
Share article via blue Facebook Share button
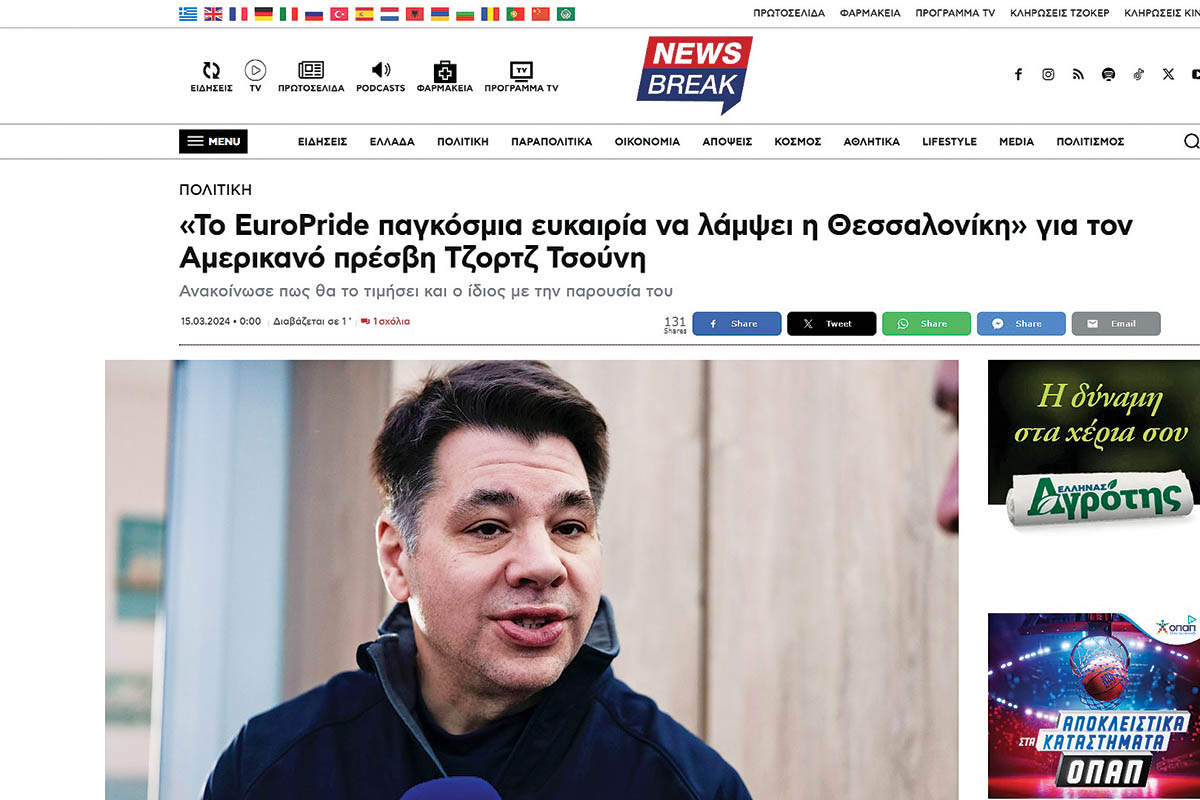(737, 324)
